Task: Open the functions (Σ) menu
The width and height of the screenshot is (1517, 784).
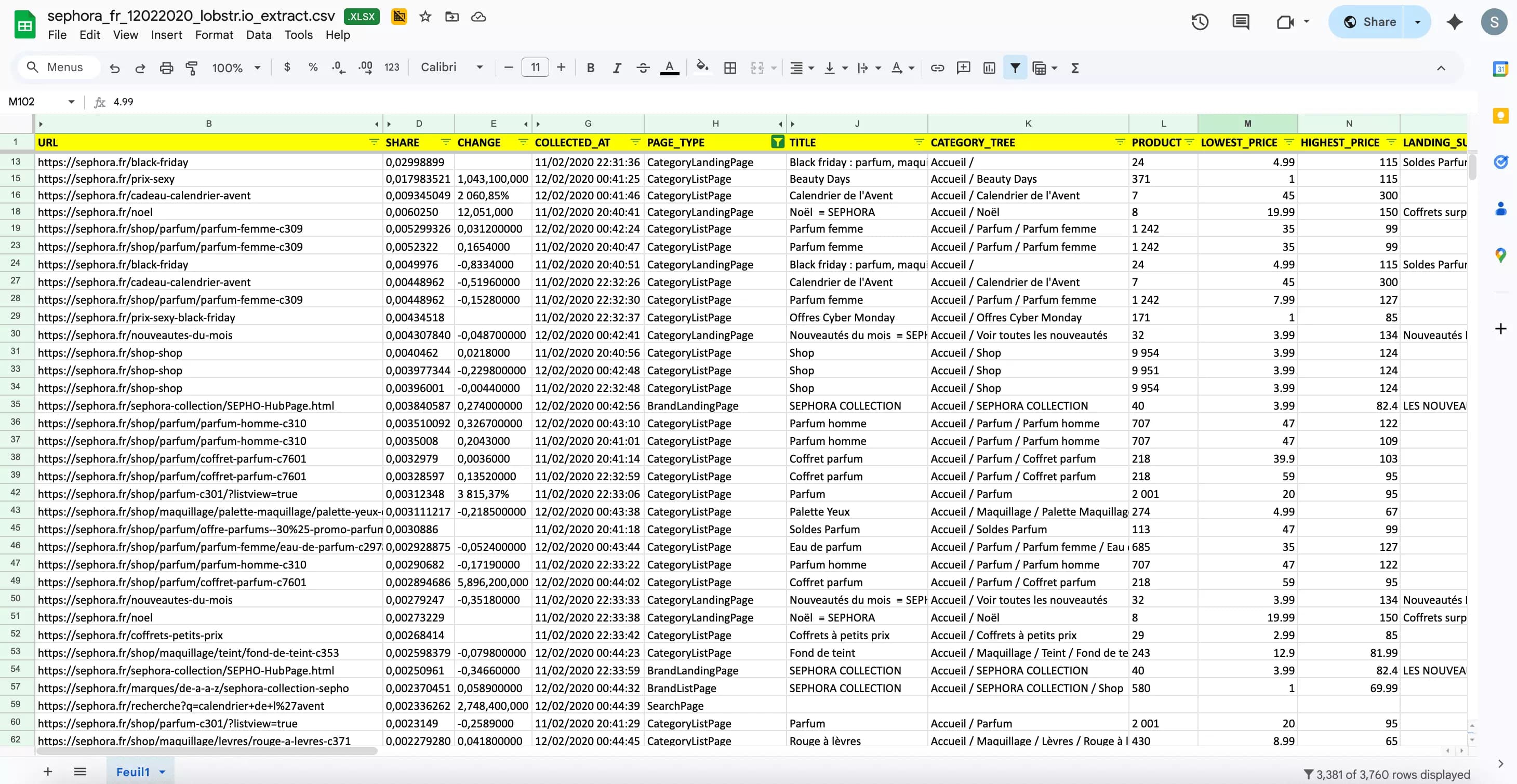Action: 1075,67
